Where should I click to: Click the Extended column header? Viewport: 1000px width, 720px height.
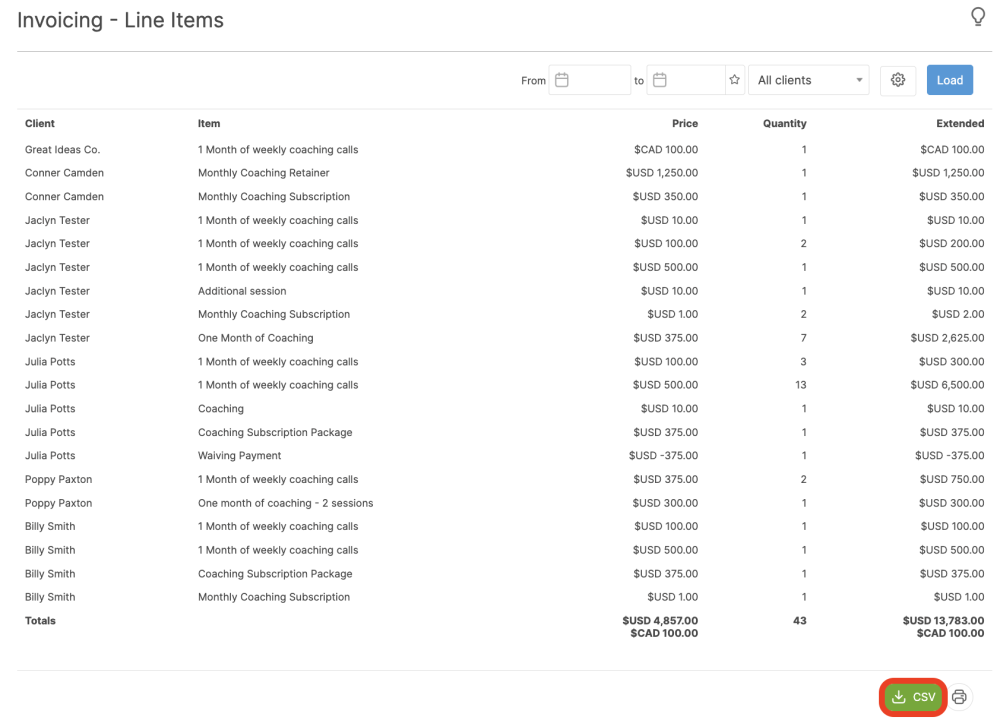[960, 123]
